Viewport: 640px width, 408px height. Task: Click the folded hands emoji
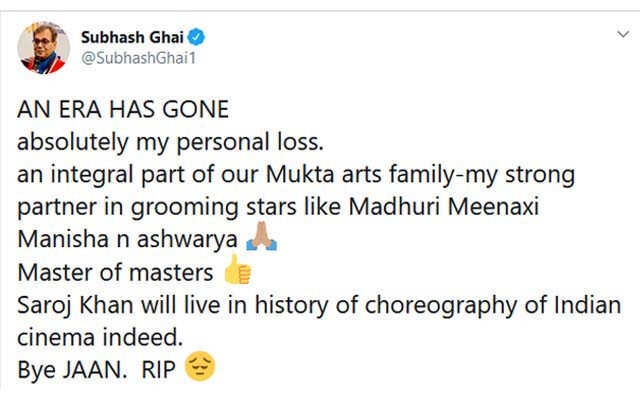pos(262,237)
